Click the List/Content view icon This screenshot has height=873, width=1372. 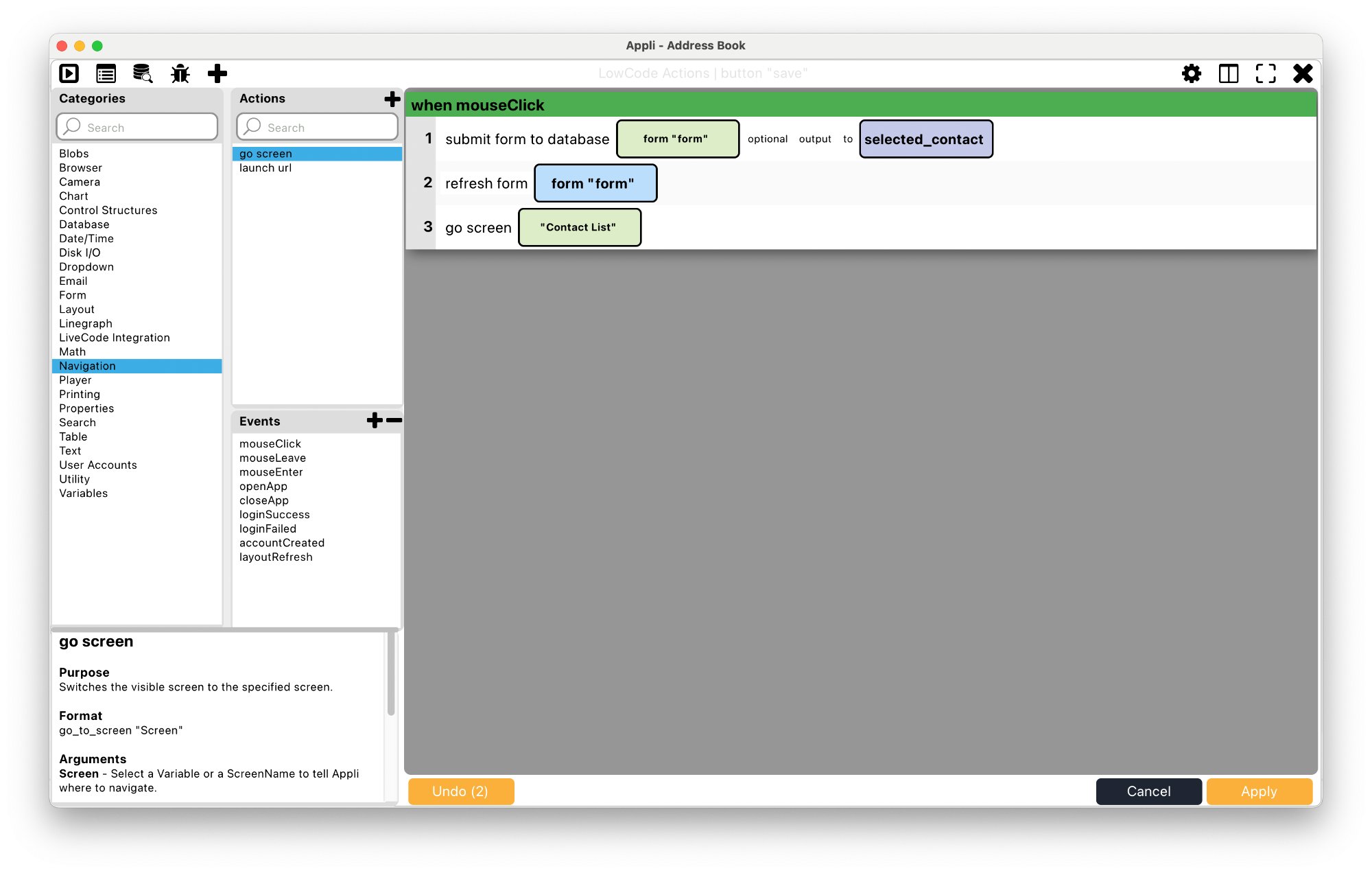tap(108, 73)
